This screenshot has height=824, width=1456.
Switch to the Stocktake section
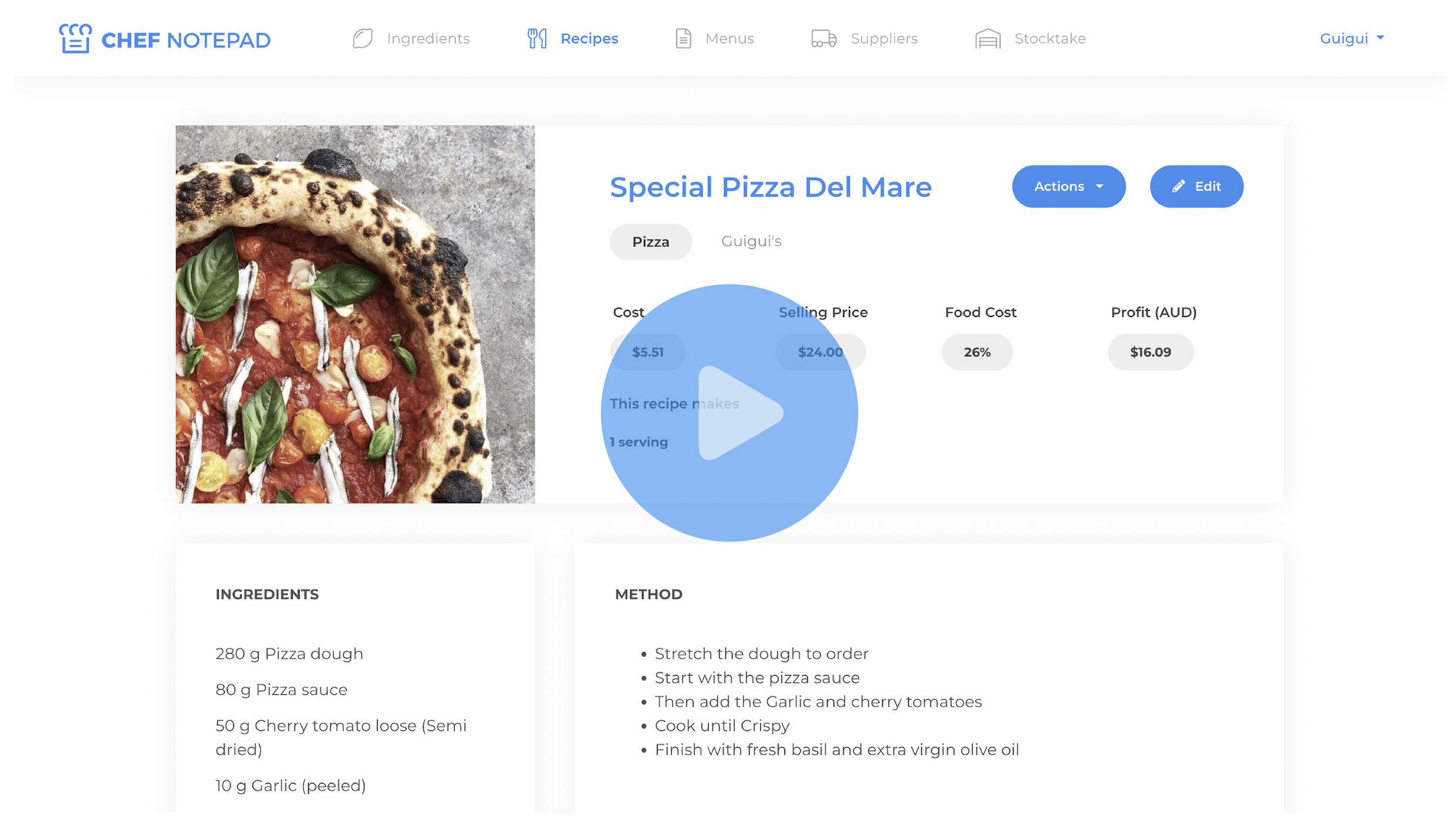pos(1049,39)
